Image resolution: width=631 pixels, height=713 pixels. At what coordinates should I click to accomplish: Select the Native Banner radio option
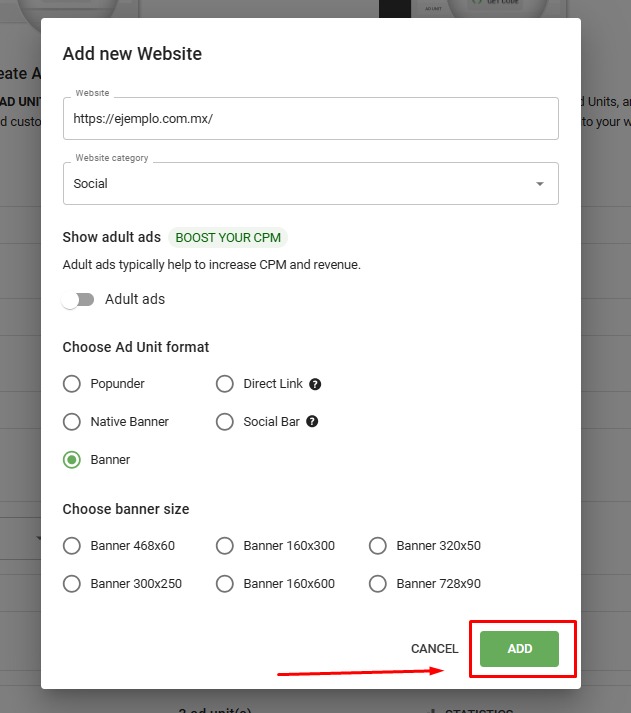click(x=72, y=422)
